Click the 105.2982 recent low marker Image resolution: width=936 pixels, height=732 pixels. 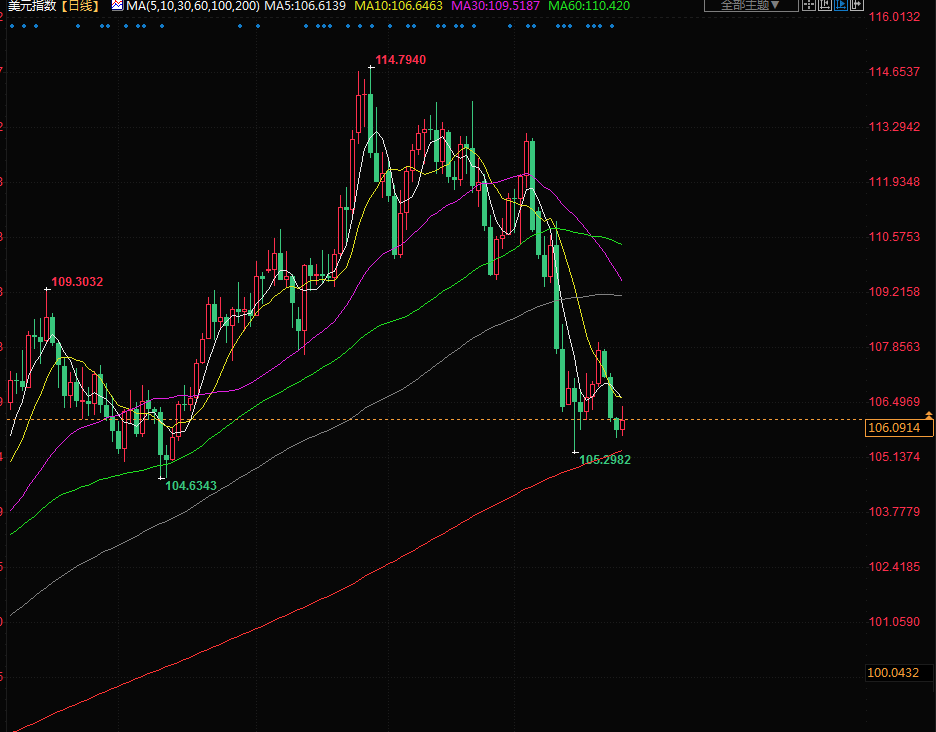[605, 459]
